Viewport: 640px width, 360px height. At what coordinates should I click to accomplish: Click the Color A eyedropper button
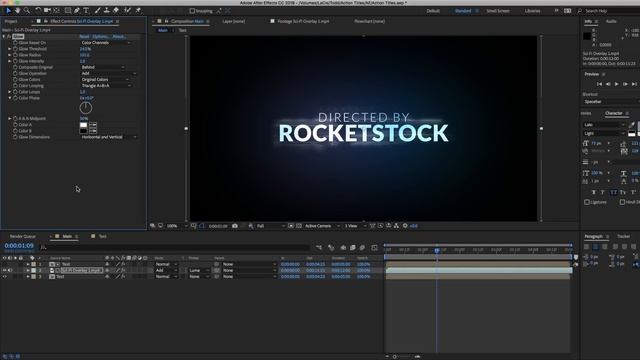pyautogui.click(x=93, y=125)
